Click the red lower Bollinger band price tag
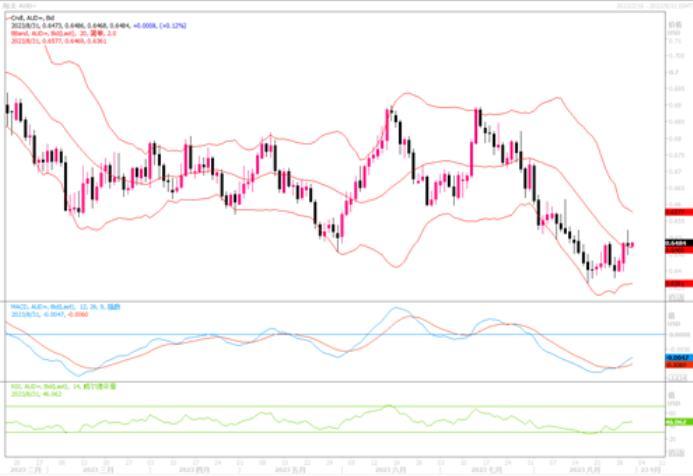Screen dimensions: 693x476 678,283
